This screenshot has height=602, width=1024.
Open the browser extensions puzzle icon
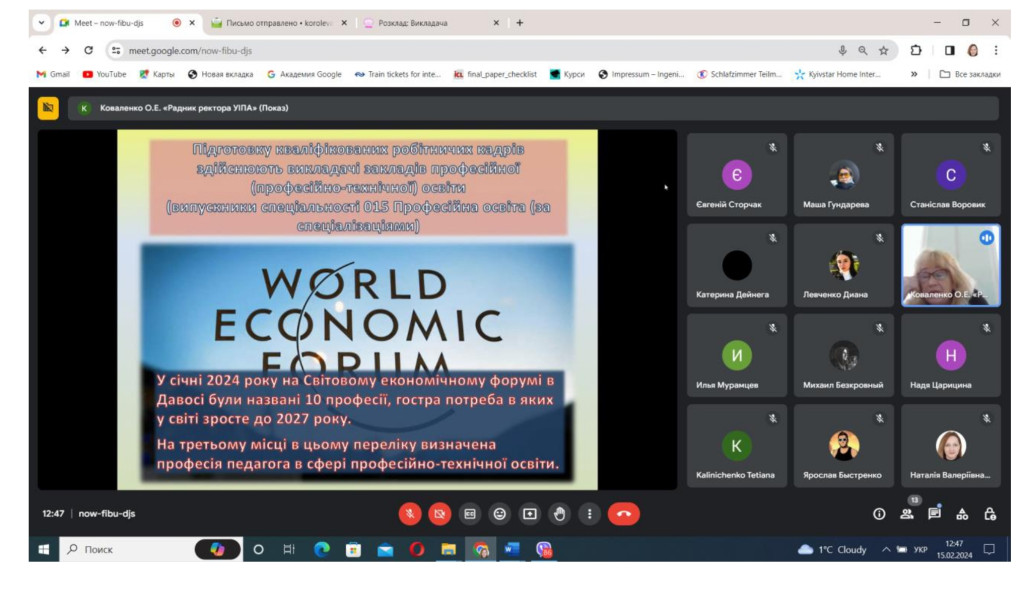[x=916, y=50]
